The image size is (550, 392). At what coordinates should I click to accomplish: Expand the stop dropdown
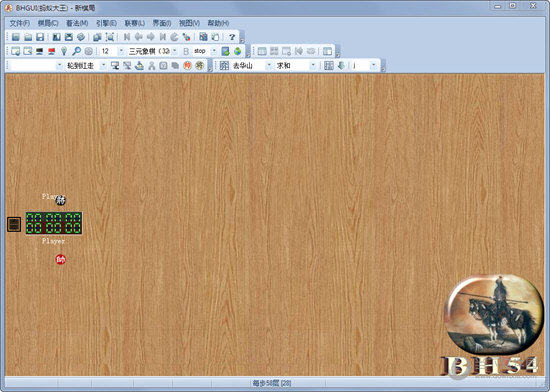(214, 51)
